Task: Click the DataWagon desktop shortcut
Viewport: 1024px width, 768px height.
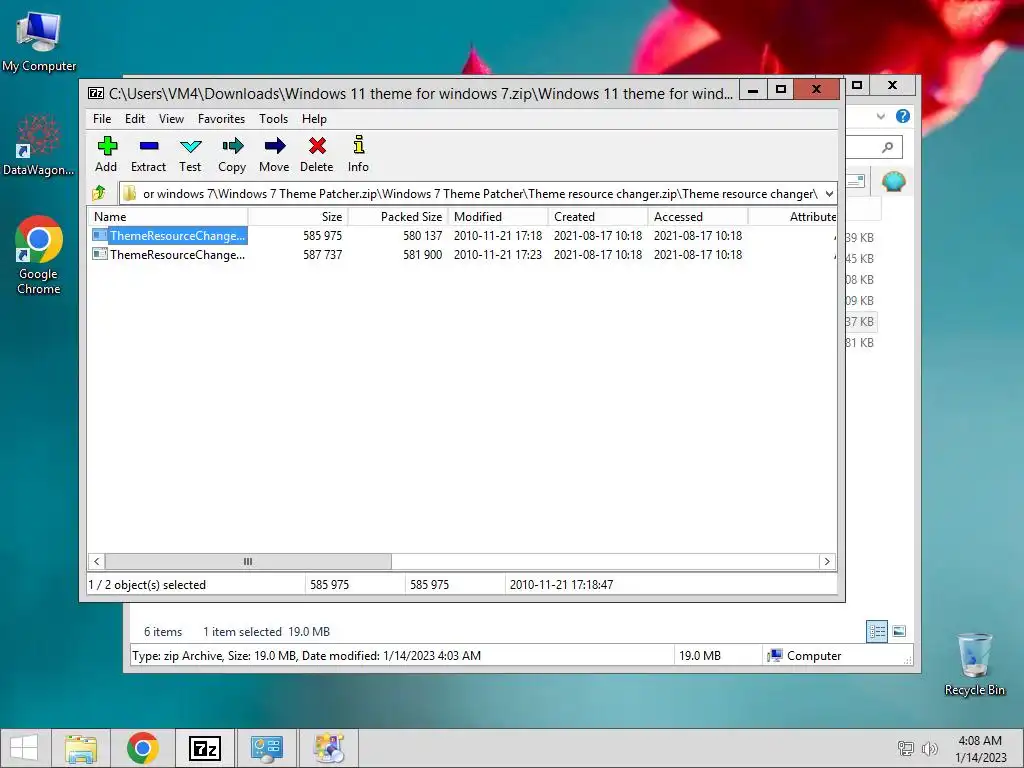Action: [x=39, y=145]
